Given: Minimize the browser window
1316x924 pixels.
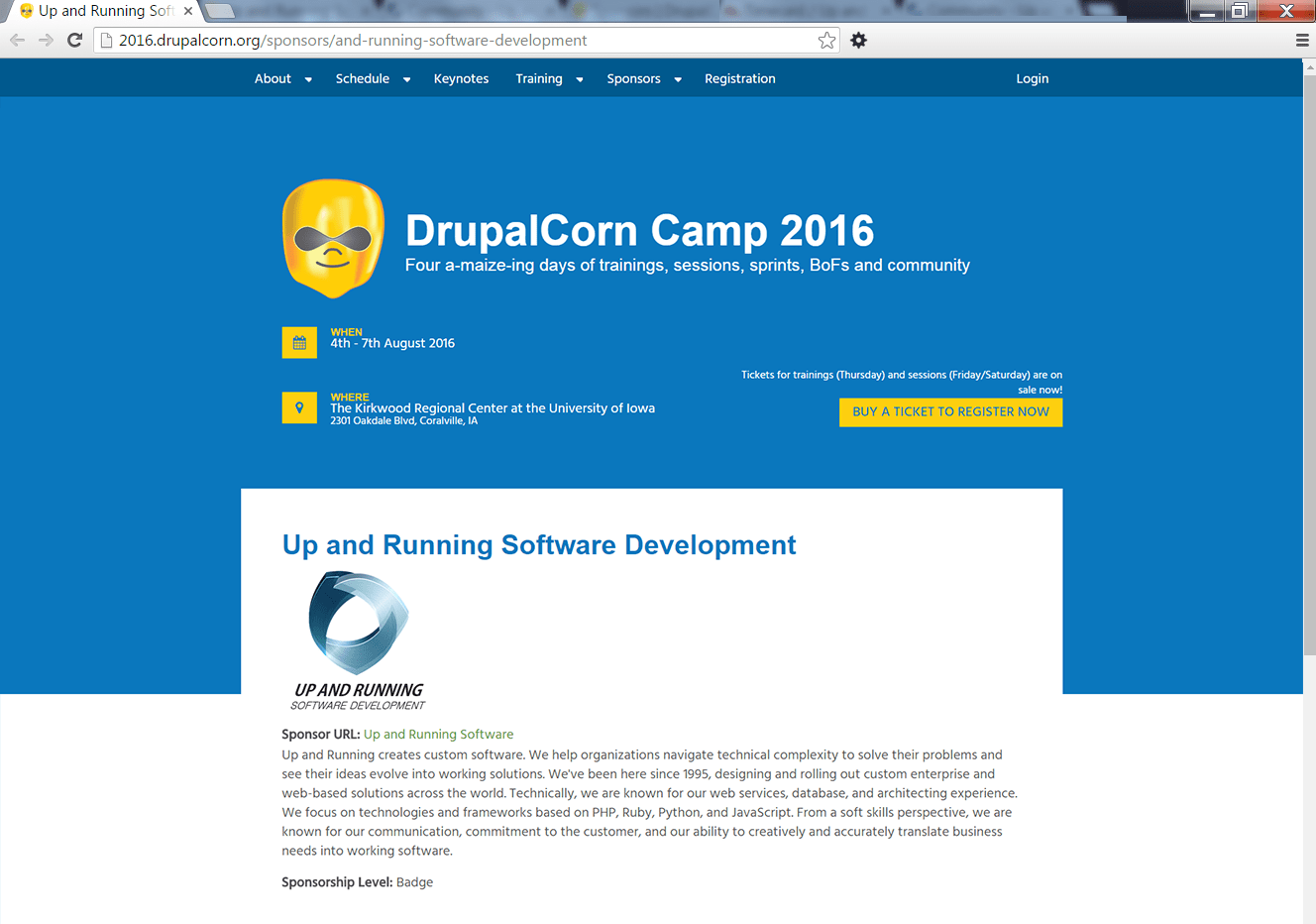Looking at the screenshot, I should click(1207, 11).
